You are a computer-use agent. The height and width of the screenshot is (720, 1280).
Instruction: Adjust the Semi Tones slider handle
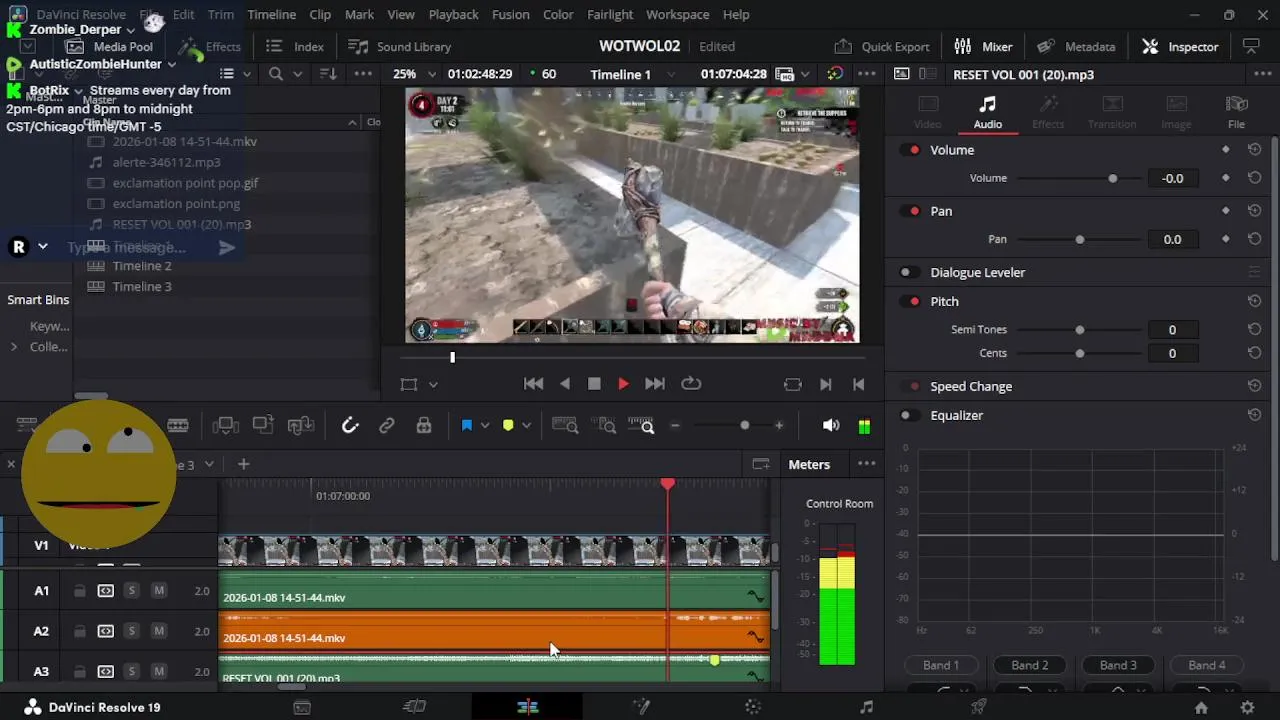pyautogui.click(x=1079, y=329)
